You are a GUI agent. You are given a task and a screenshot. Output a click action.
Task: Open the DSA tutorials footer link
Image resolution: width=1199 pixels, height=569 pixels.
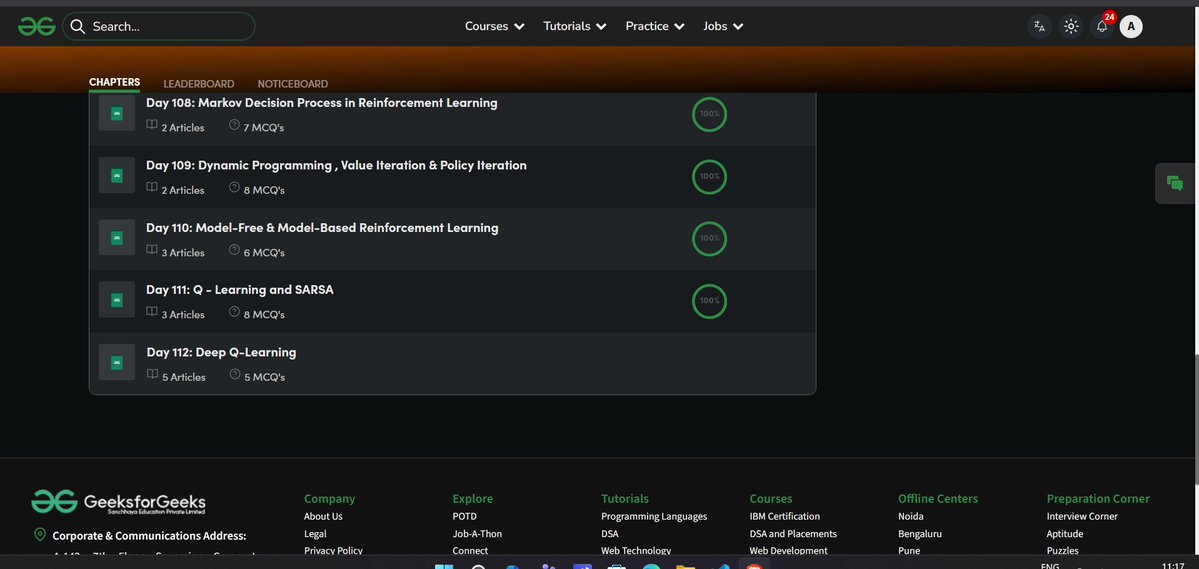point(609,534)
